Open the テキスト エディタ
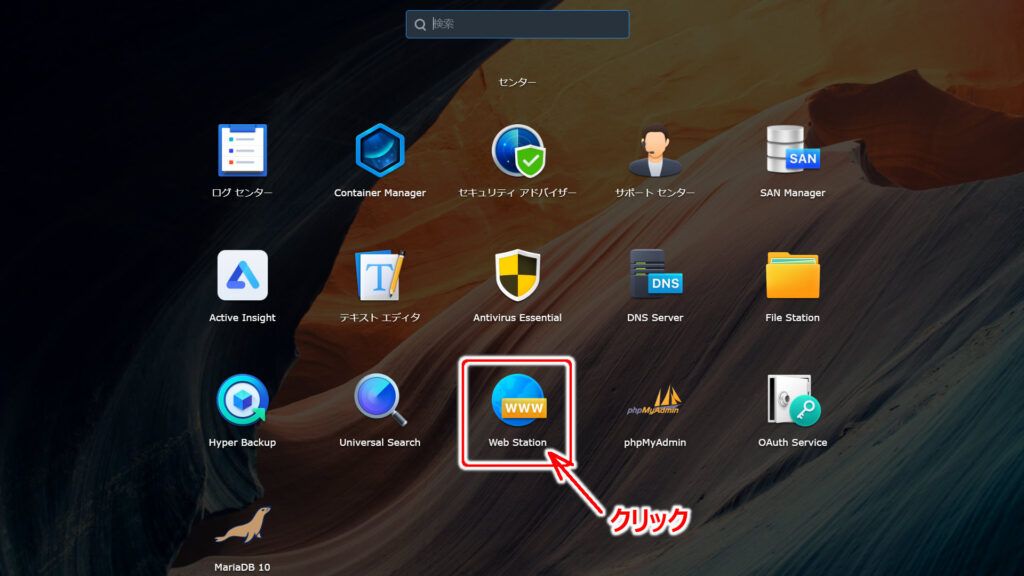The height and width of the screenshot is (576, 1024). (x=379, y=277)
